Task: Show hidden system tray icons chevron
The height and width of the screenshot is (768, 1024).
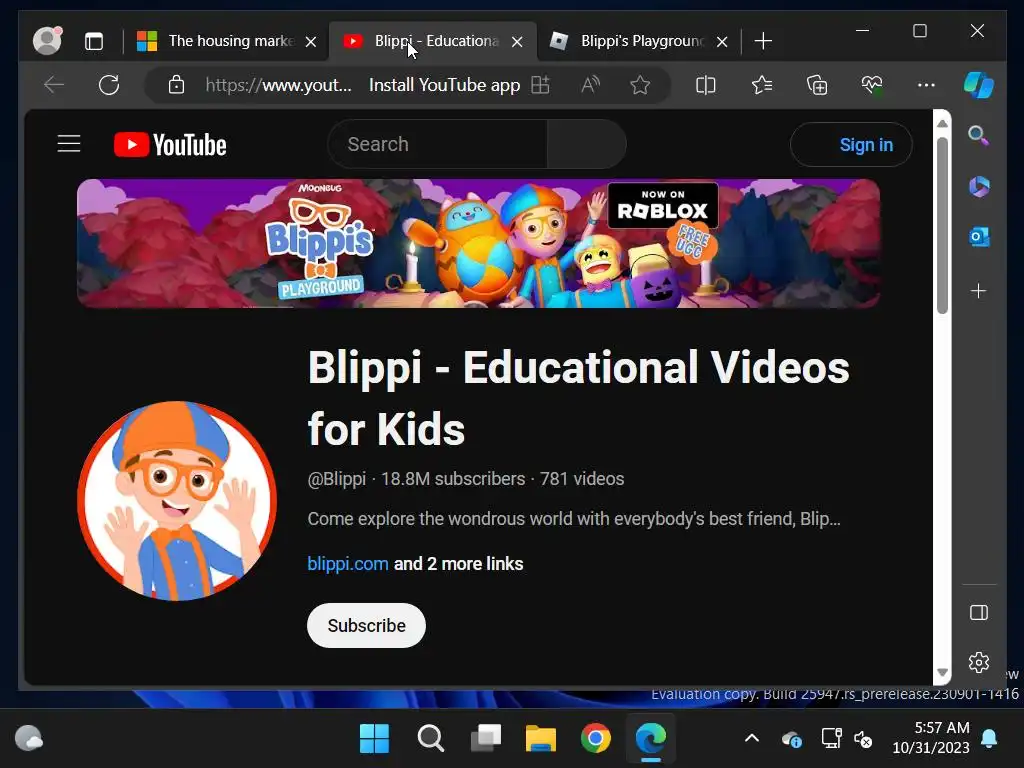Action: tap(752, 739)
